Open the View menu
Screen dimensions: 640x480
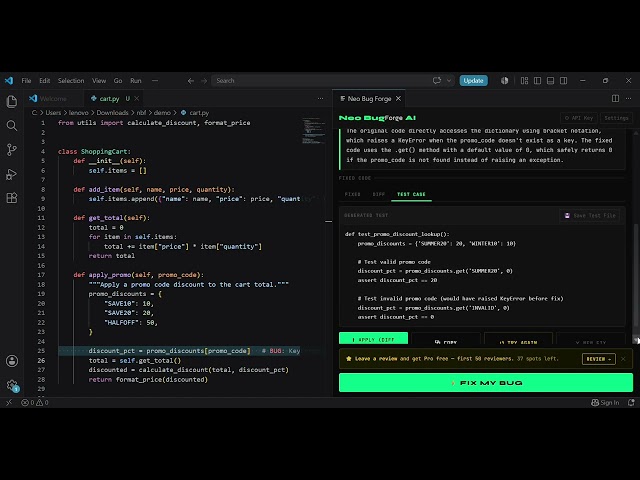coord(99,81)
